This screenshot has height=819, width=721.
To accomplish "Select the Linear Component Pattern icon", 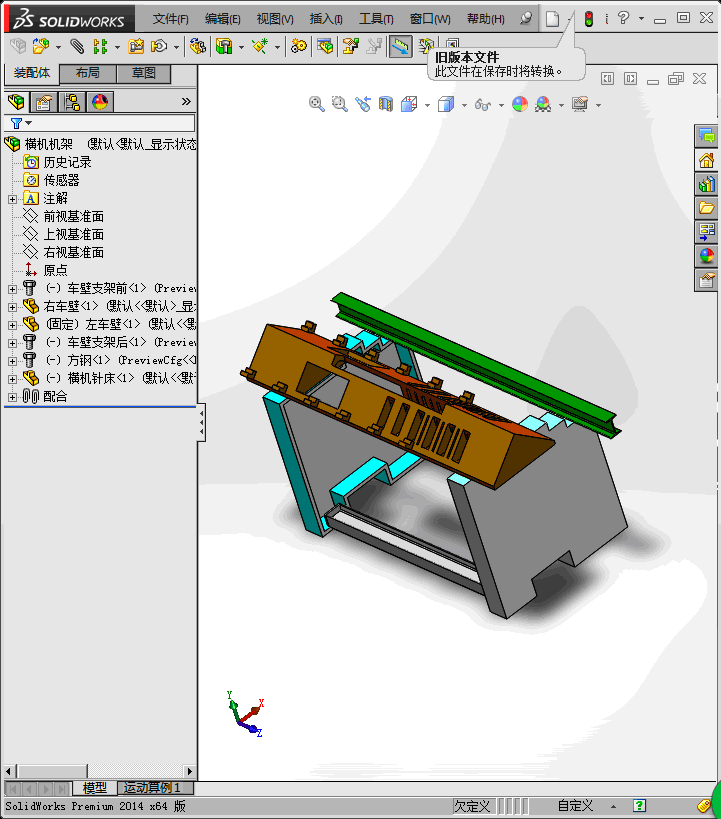I will click(100, 46).
